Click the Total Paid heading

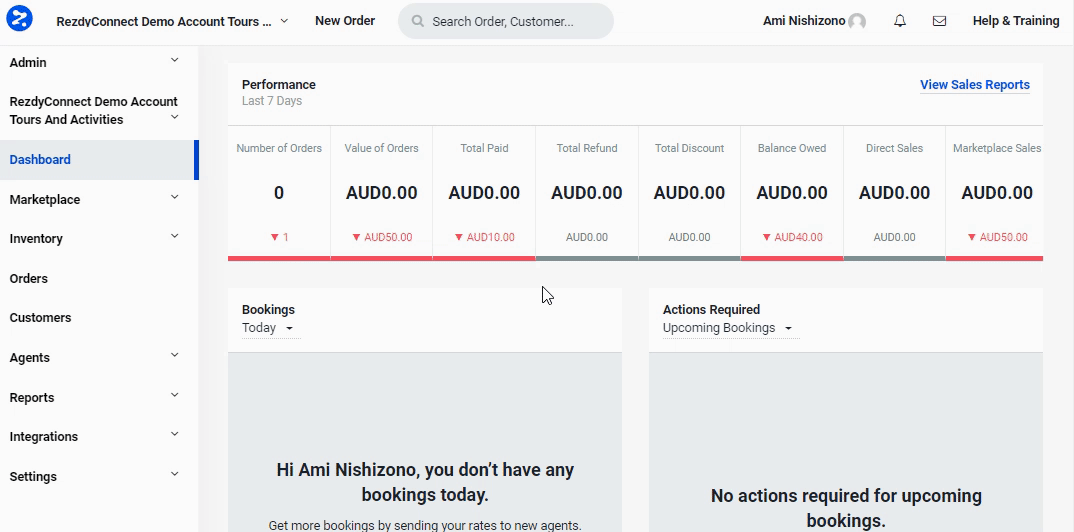click(484, 148)
